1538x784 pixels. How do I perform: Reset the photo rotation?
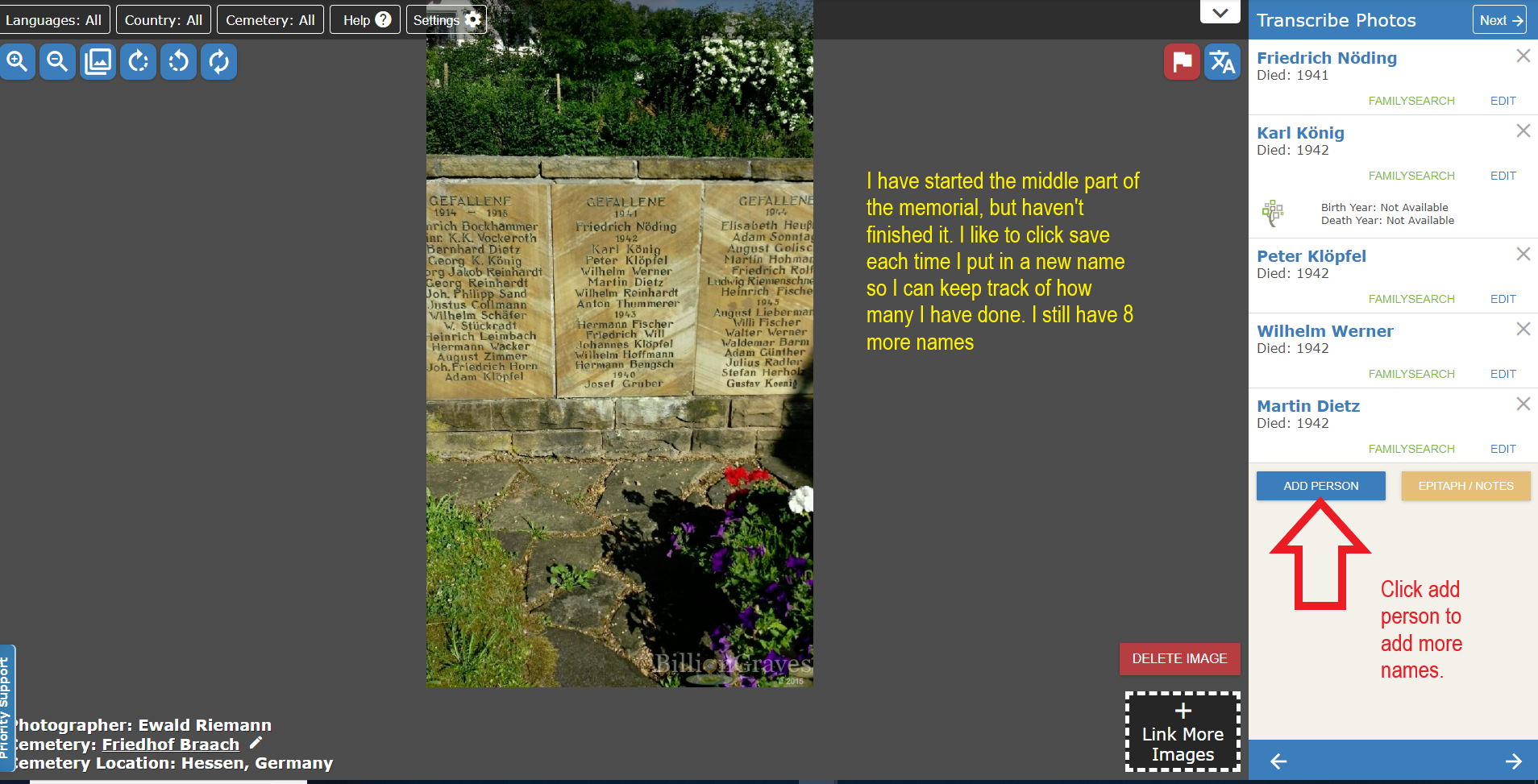[x=218, y=61]
